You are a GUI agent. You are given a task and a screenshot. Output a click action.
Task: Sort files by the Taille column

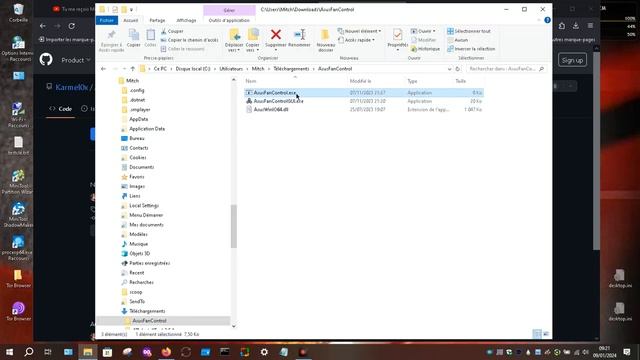click(x=460, y=81)
